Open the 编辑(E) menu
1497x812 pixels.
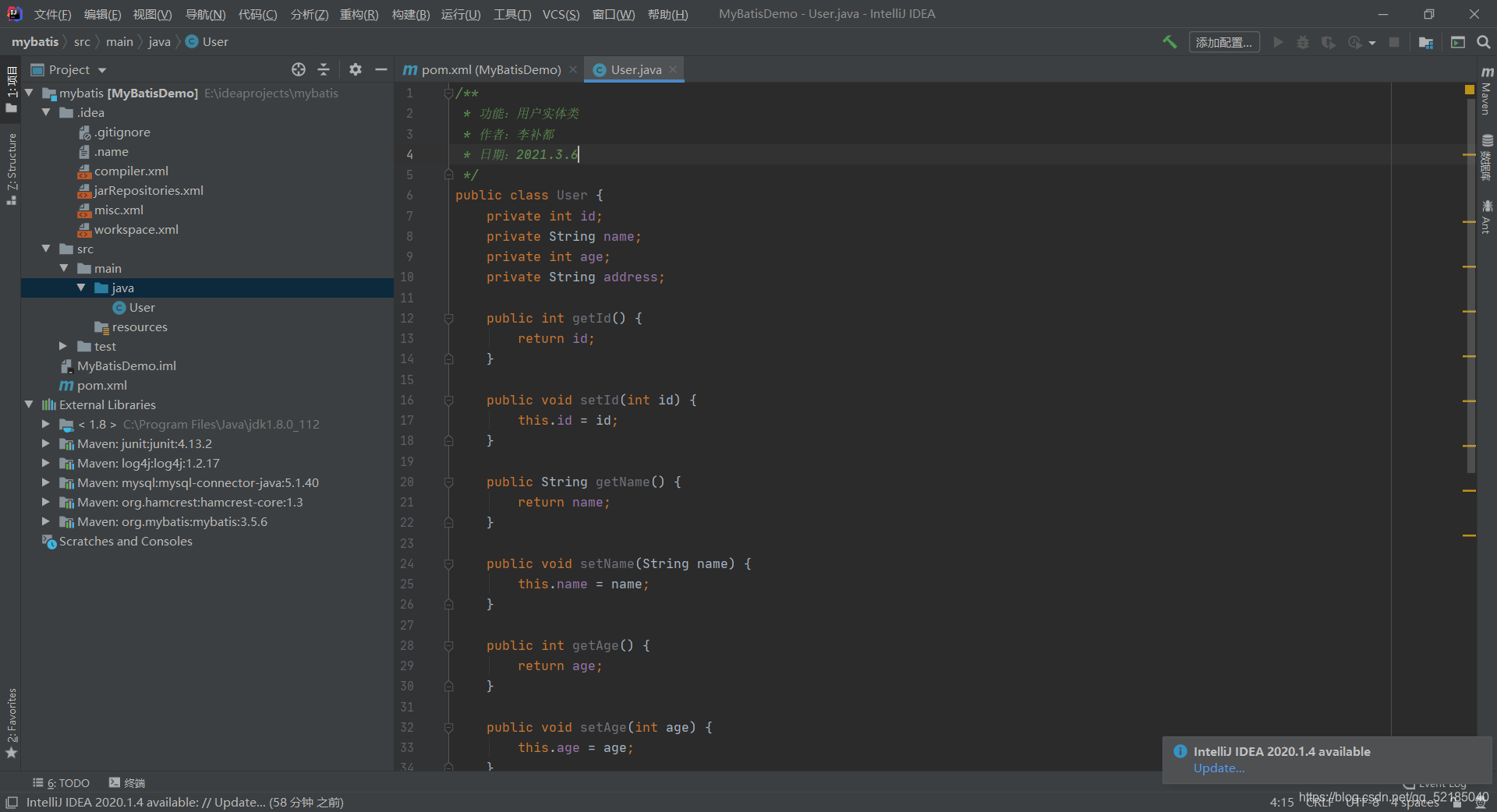pyautogui.click(x=102, y=14)
